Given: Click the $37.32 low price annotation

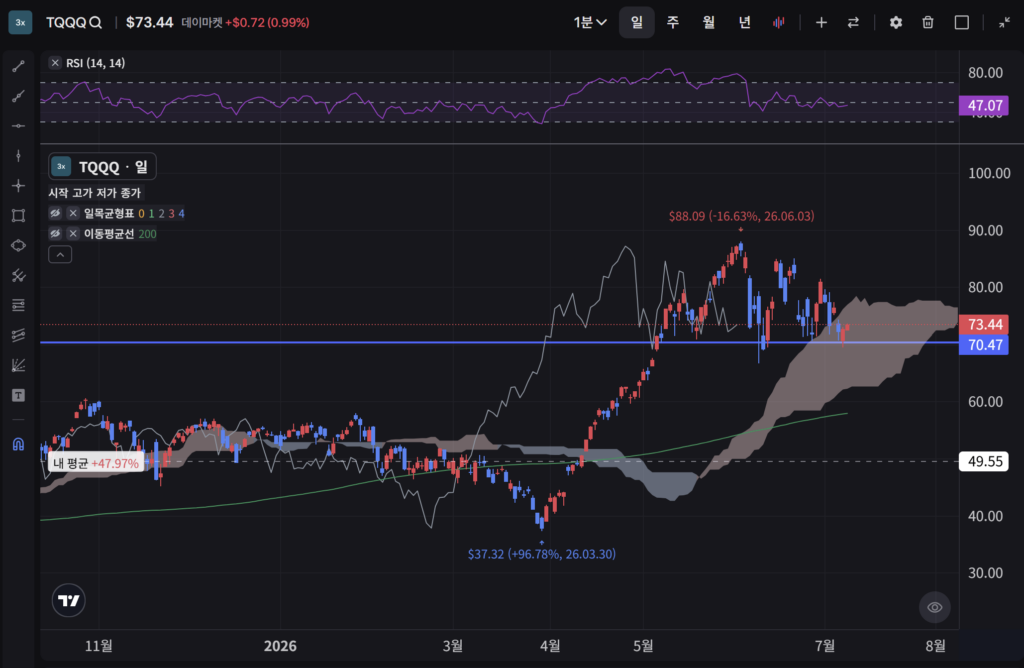Looking at the screenshot, I should 541,554.
